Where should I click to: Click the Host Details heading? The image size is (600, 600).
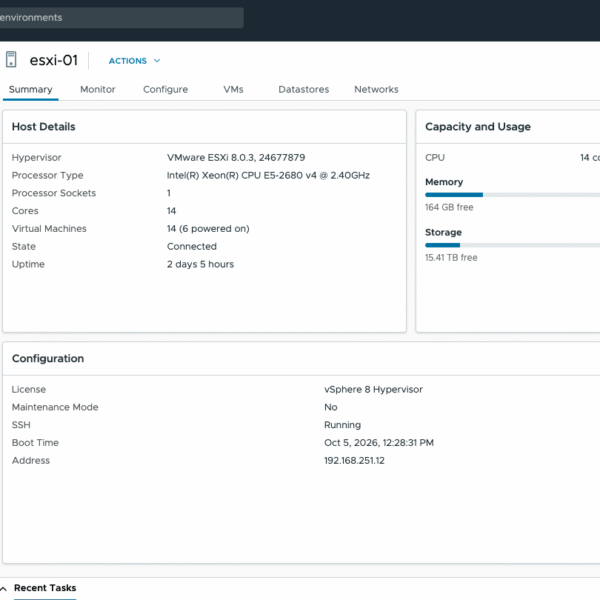coord(44,127)
